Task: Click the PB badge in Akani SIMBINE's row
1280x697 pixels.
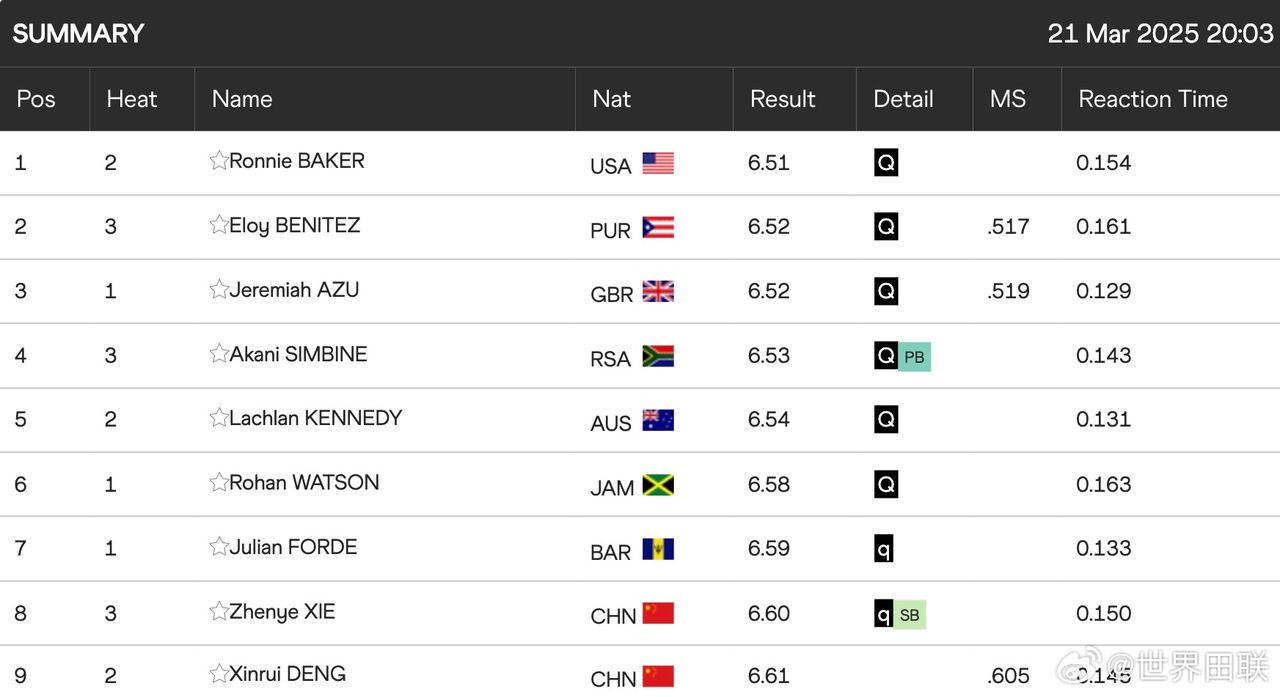Action: click(x=914, y=357)
